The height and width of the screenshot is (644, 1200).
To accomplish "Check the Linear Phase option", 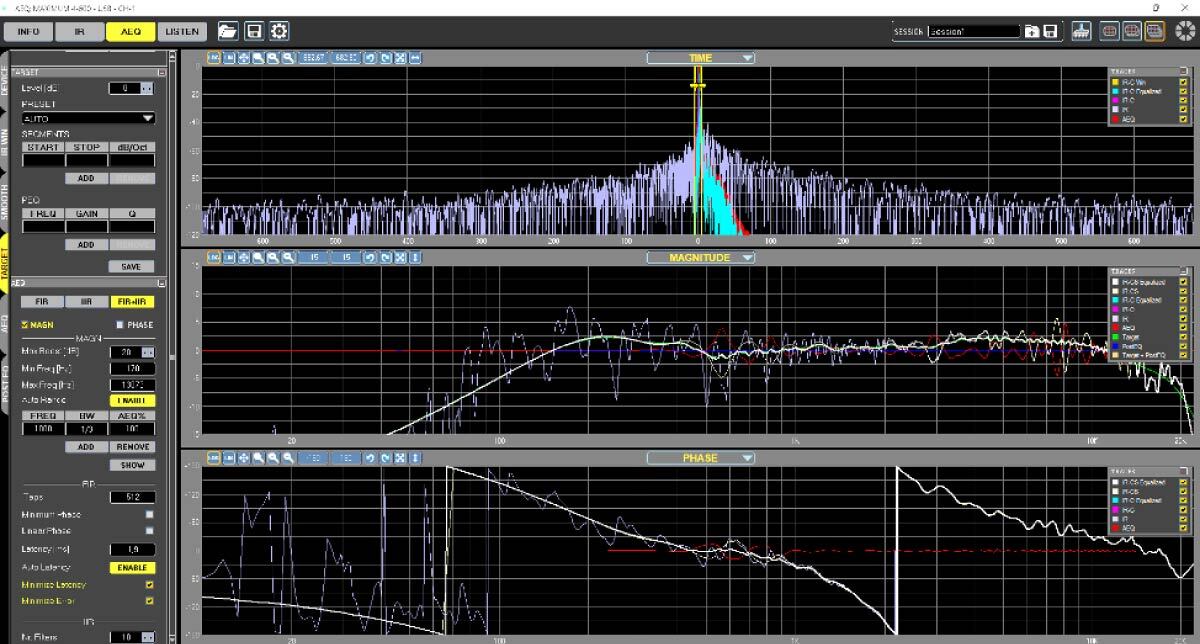I will point(149,531).
